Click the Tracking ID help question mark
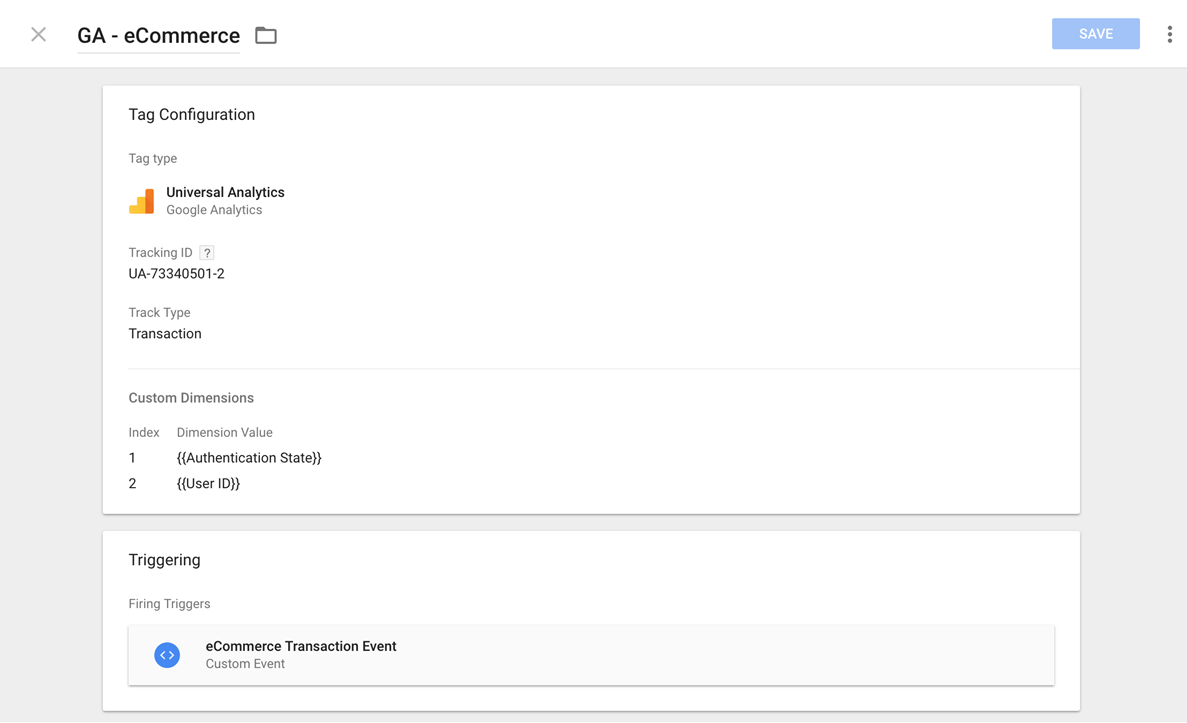 coord(207,253)
